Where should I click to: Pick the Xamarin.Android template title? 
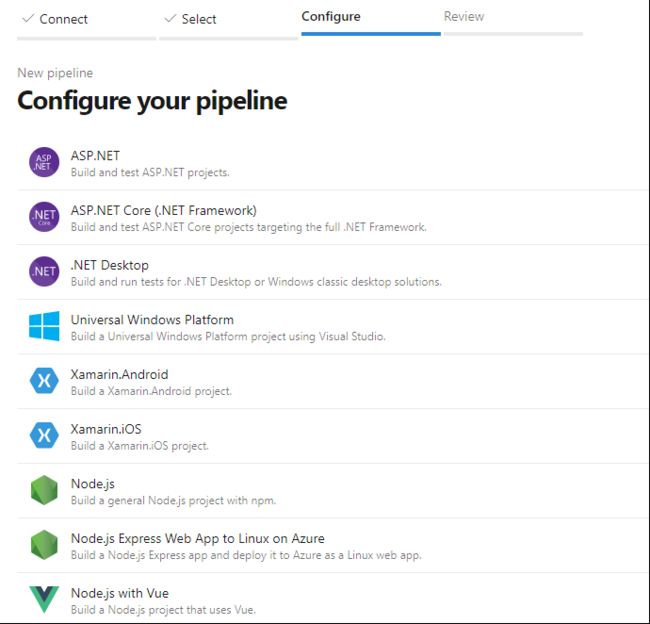(x=119, y=374)
